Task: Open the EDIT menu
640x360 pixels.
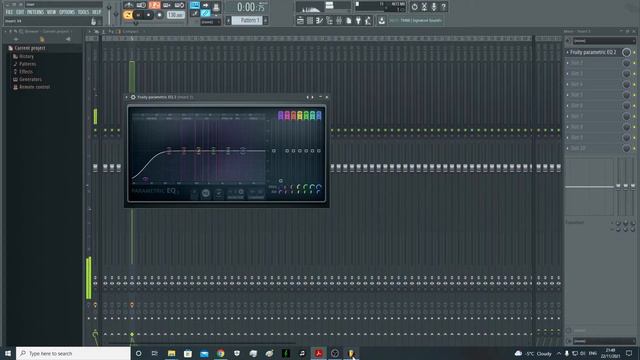Action: pyautogui.click(x=20, y=12)
